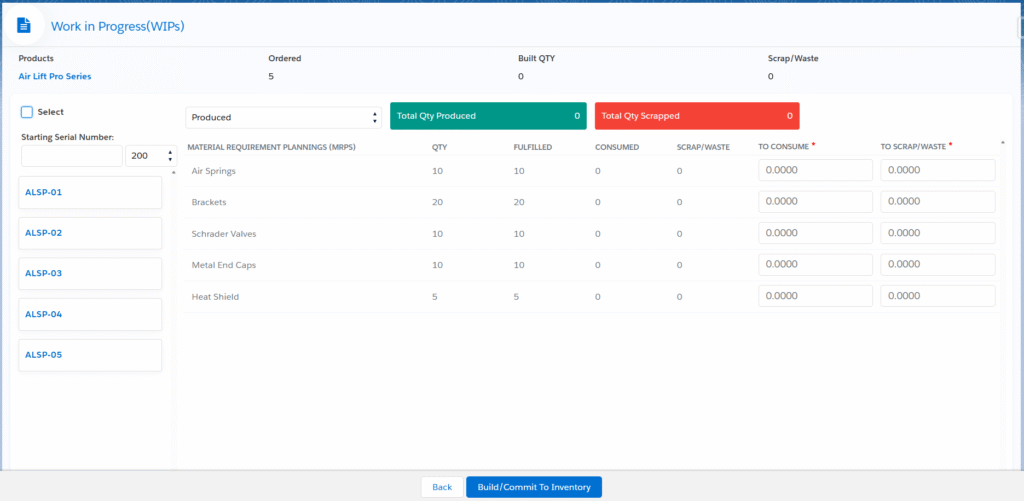This screenshot has height=501, width=1024.
Task: Click To Consume field for Metal End Caps
Action: [815, 265]
